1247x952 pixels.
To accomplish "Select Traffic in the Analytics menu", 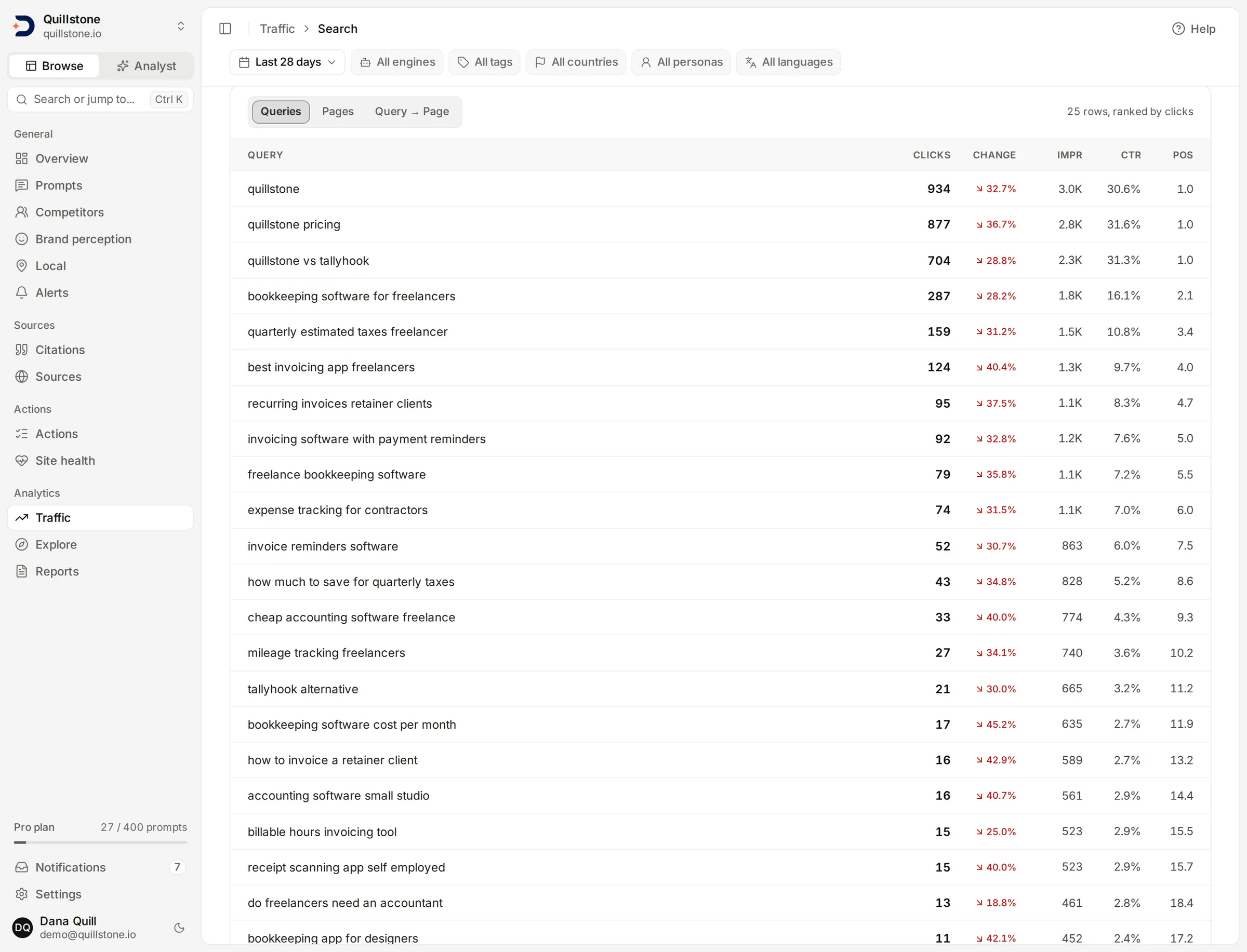I will (x=100, y=518).
